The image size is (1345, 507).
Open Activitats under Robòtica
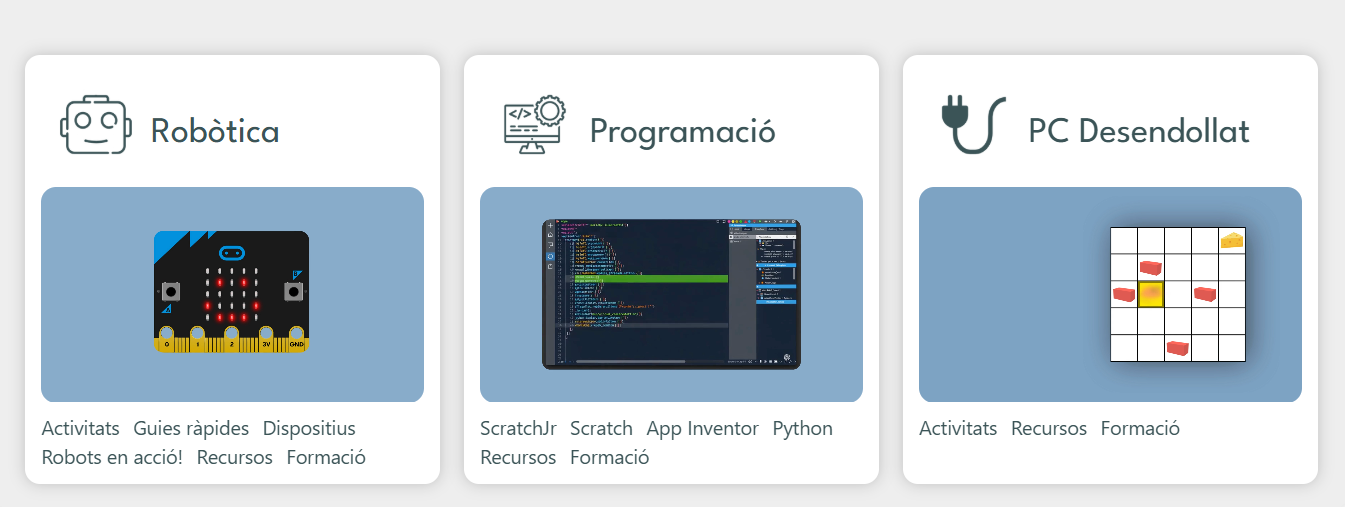pos(80,428)
